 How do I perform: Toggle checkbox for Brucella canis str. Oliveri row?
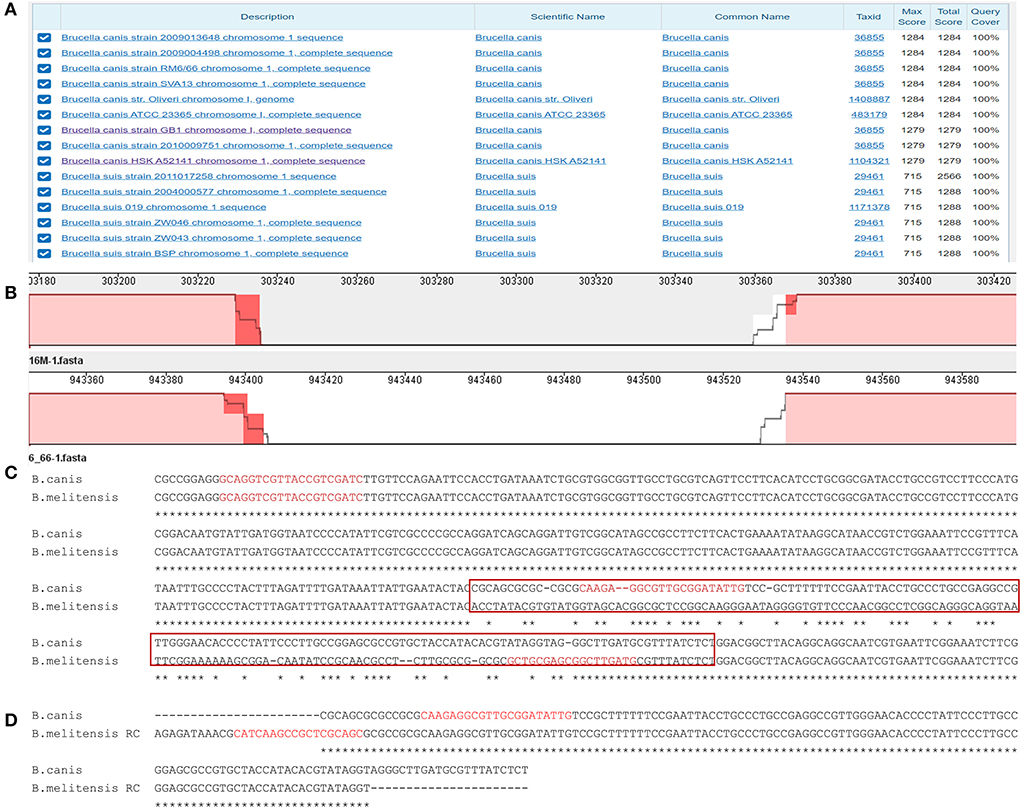pyautogui.click(x=44, y=100)
